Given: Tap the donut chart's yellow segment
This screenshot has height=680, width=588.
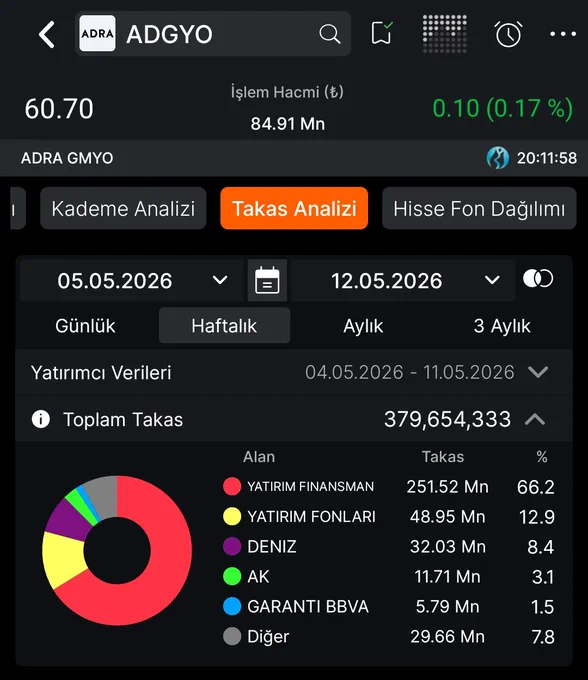Looking at the screenshot, I should 63,559.
